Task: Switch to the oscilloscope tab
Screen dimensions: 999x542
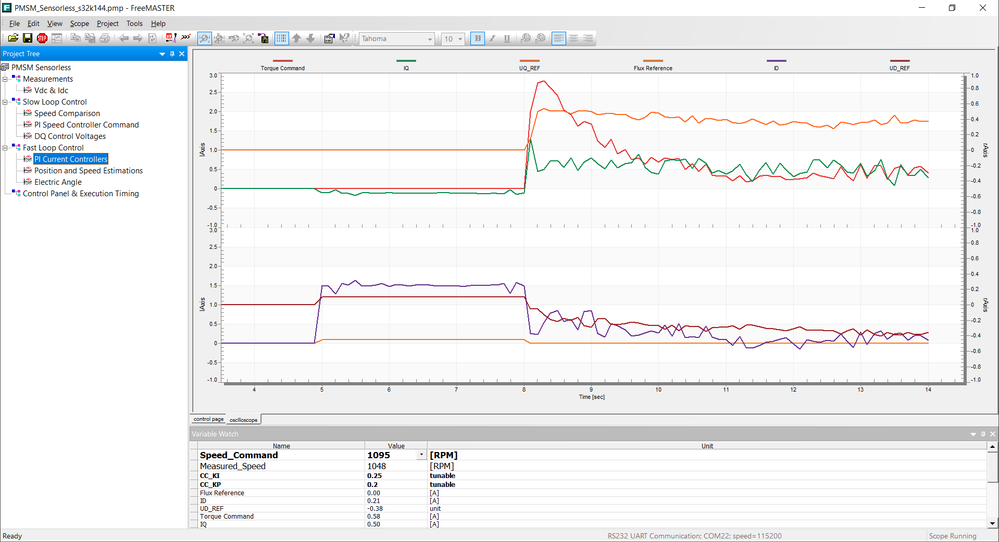Action: [243, 420]
